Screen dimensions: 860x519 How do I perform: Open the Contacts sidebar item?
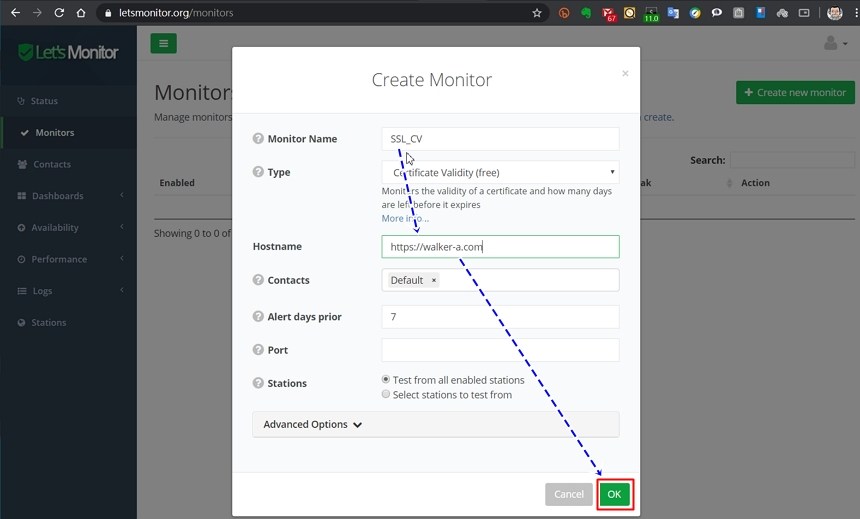(x=68, y=164)
